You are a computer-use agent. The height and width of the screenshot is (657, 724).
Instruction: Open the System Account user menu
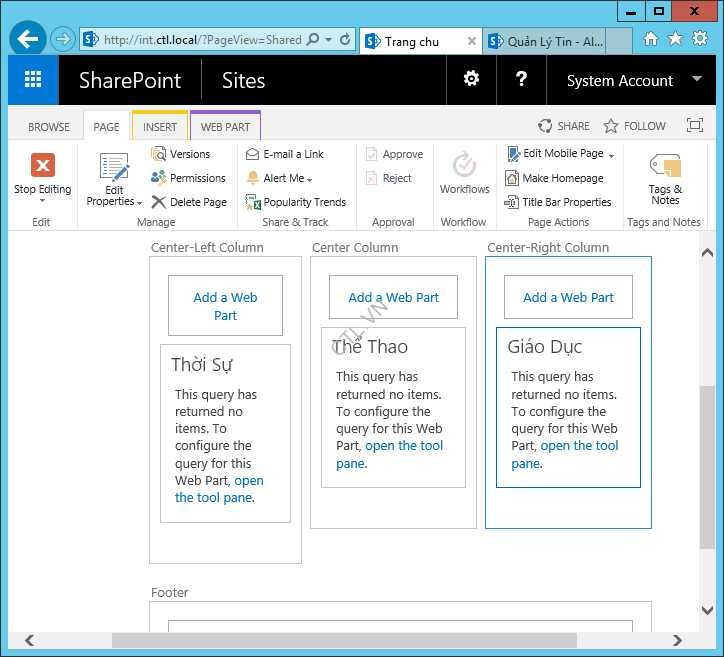[633, 81]
